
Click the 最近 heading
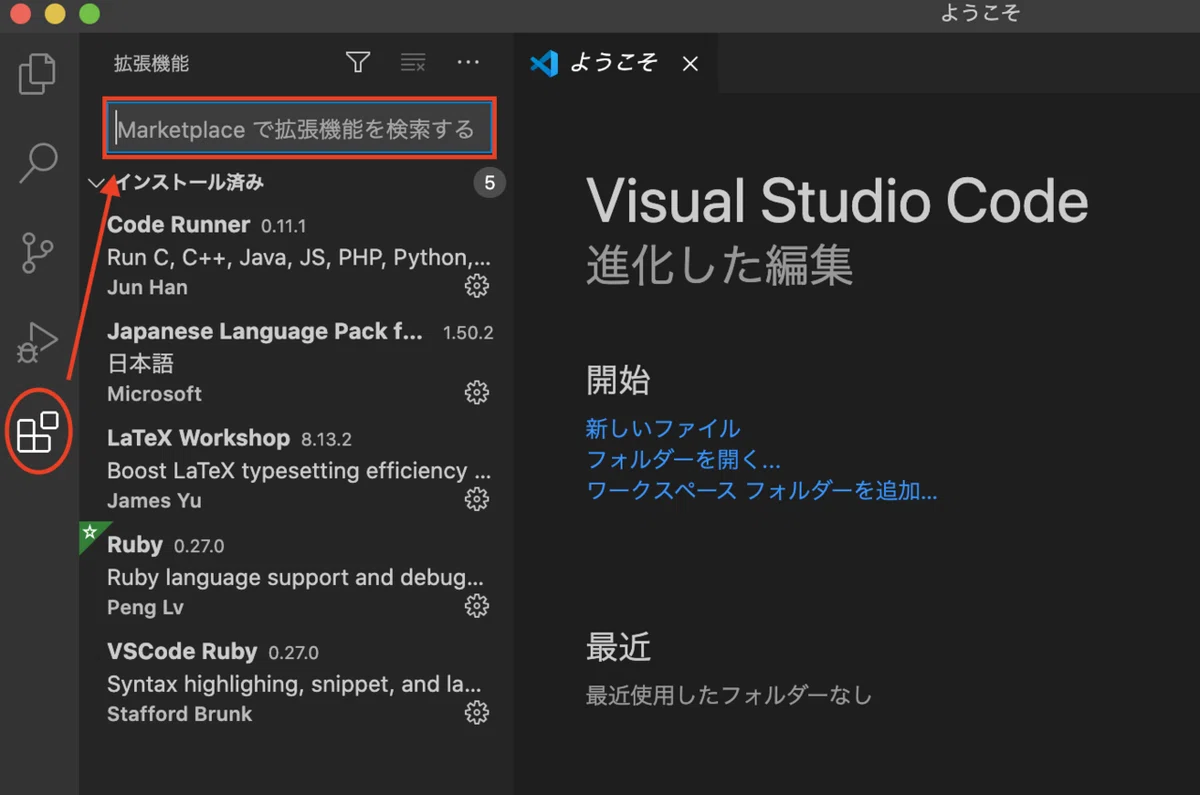tap(618, 647)
